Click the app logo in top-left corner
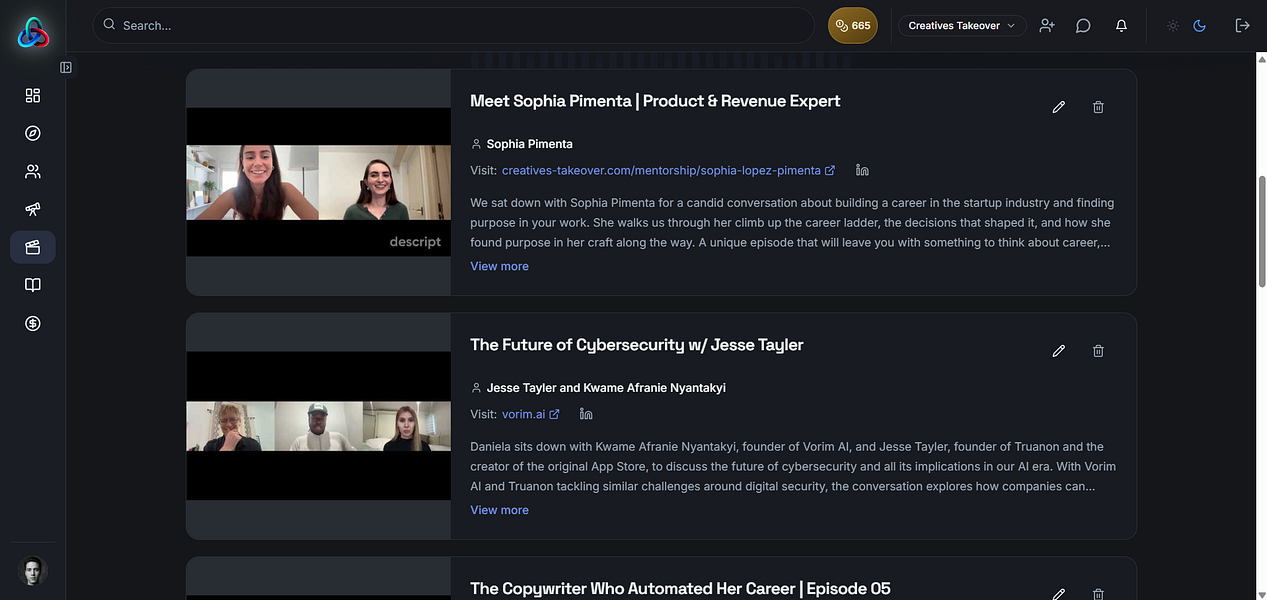Screen dimensions: 1267x600 coord(33,33)
